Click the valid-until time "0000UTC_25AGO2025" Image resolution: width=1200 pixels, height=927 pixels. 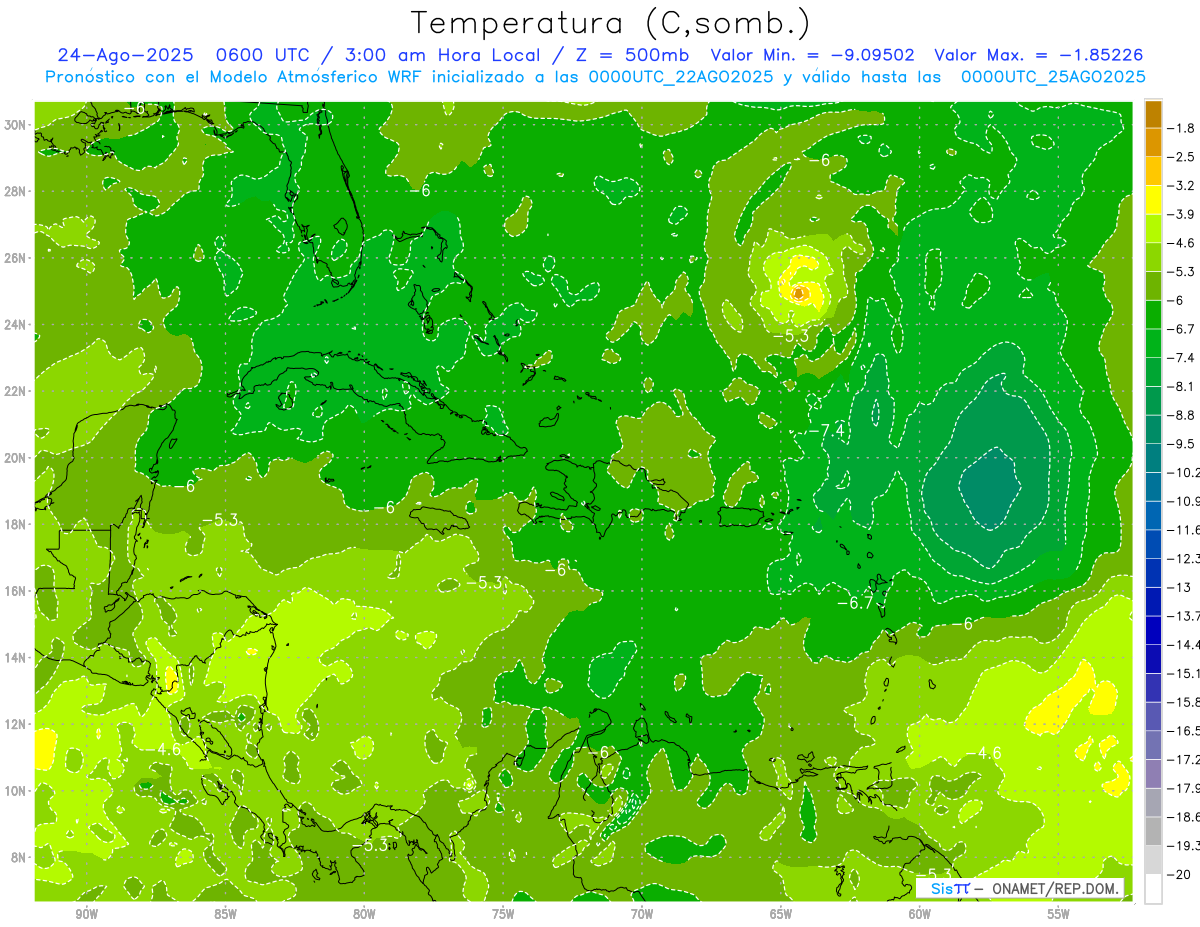click(x=1053, y=77)
